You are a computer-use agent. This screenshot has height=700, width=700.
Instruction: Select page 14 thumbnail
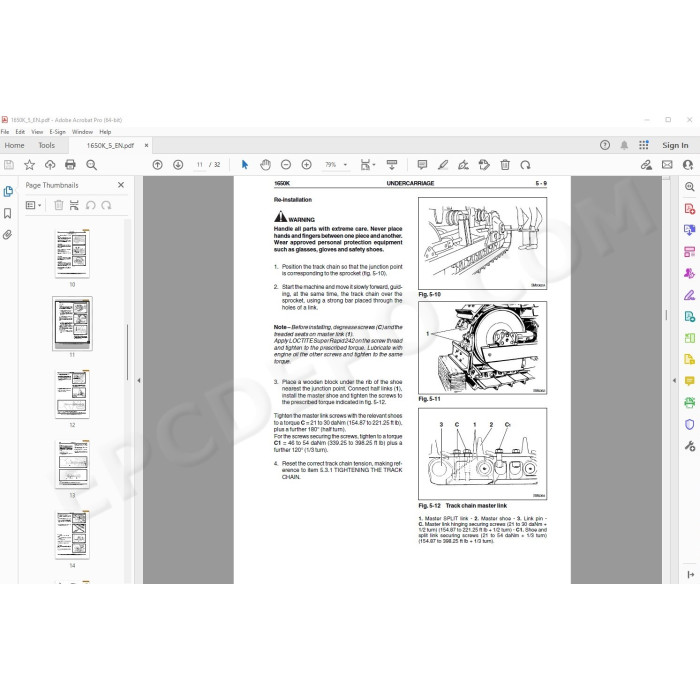(72, 534)
